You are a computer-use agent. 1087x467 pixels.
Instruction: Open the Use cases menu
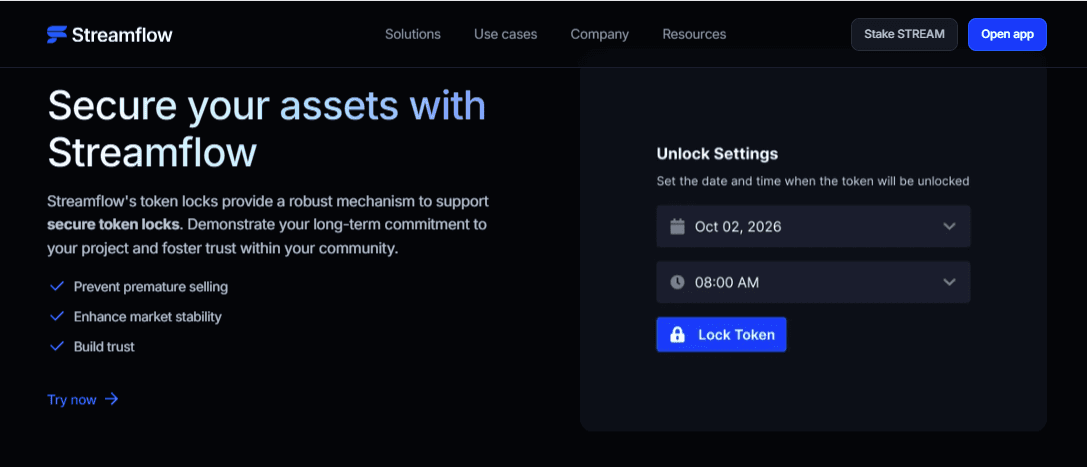coord(505,34)
